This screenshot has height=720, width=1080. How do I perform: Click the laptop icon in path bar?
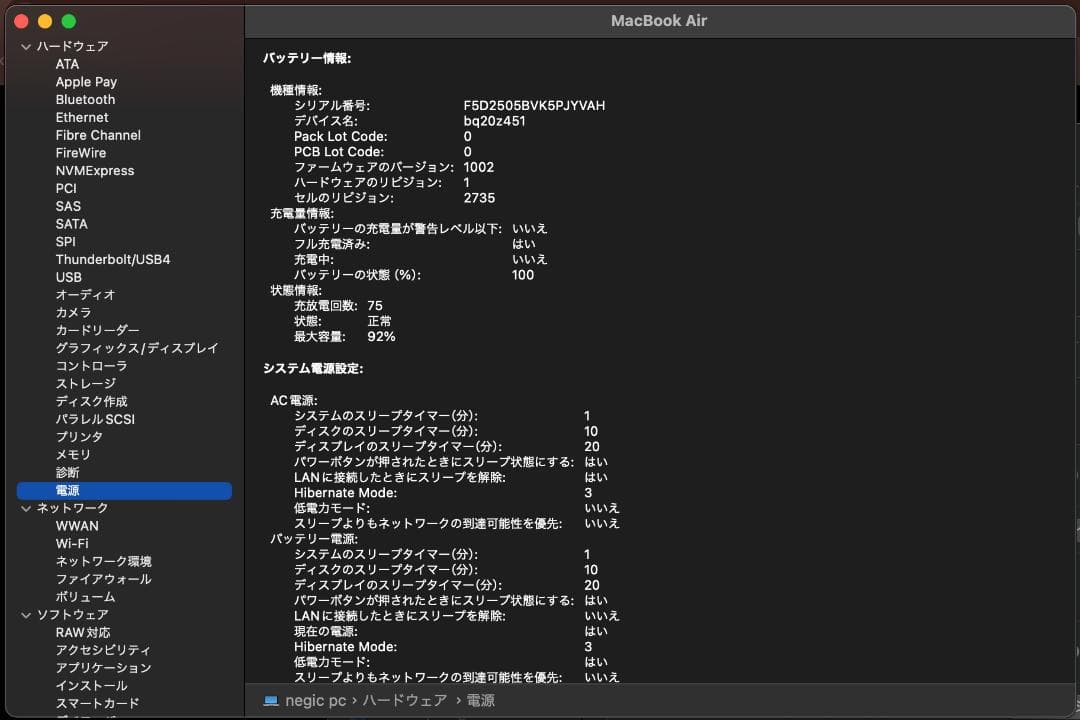tap(271, 701)
